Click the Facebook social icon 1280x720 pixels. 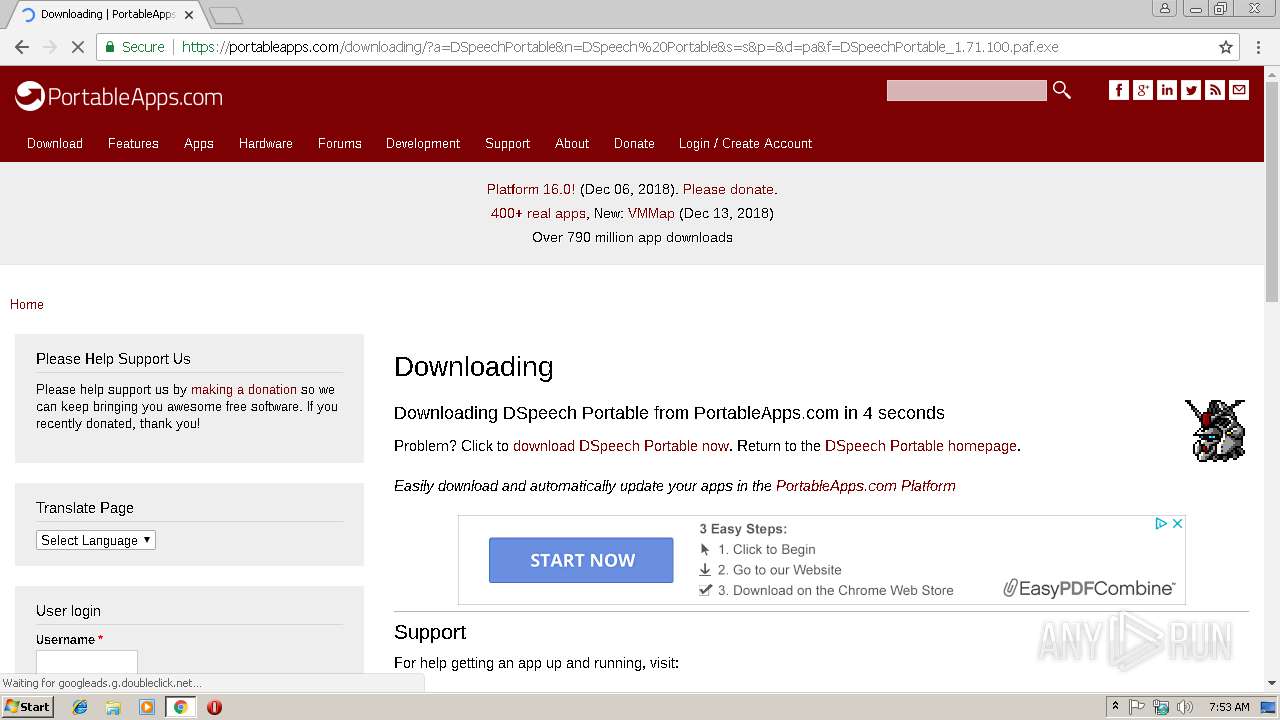[1119, 90]
